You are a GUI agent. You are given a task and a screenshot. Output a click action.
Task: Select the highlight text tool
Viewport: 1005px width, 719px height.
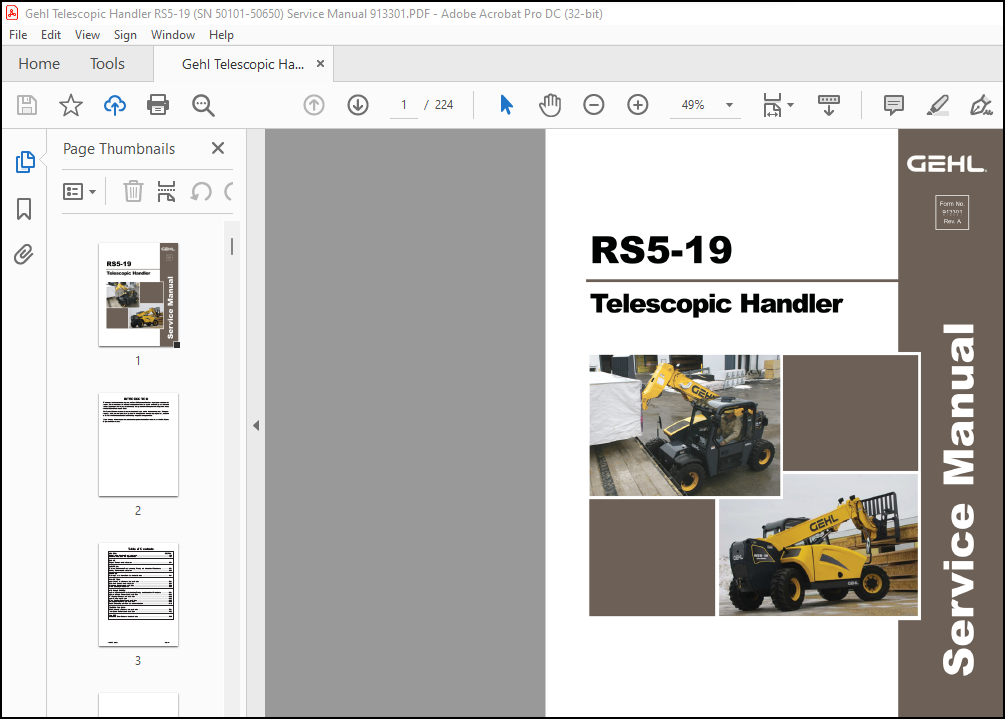[x=938, y=105]
